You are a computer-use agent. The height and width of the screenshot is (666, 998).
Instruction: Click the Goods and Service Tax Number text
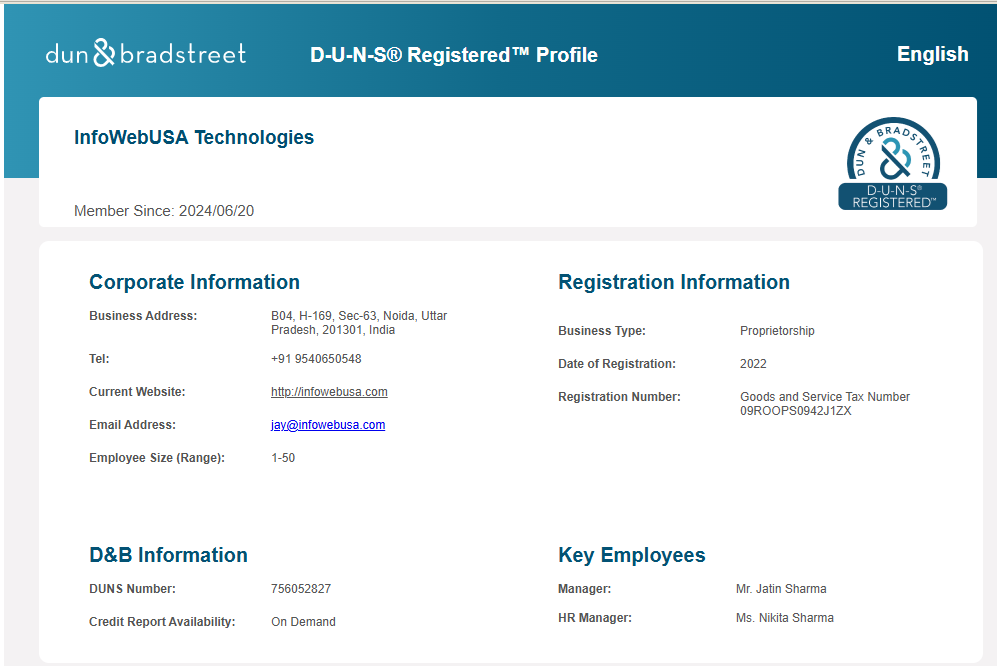coord(825,397)
